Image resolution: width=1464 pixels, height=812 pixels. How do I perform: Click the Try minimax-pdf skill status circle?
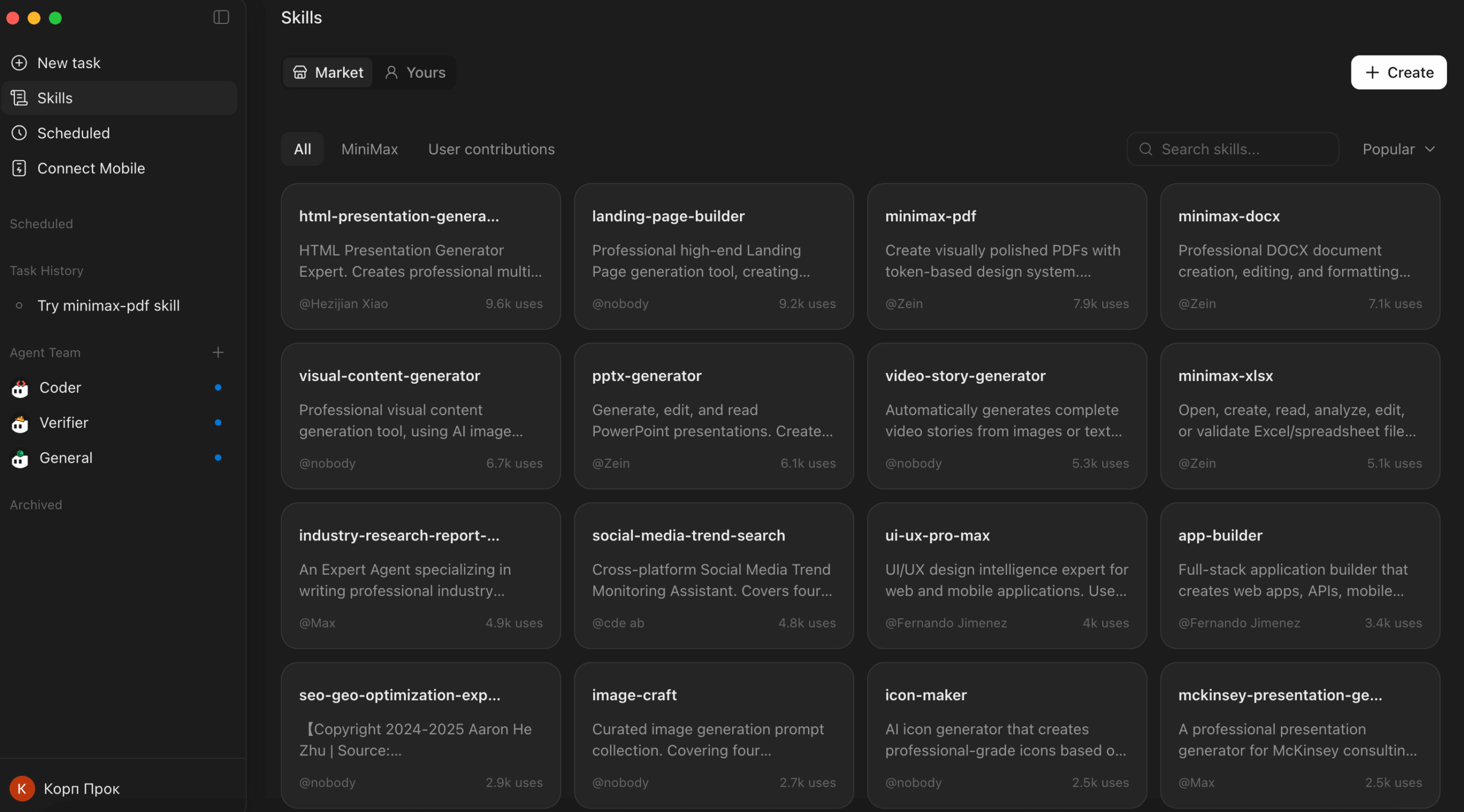coord(19,305)
